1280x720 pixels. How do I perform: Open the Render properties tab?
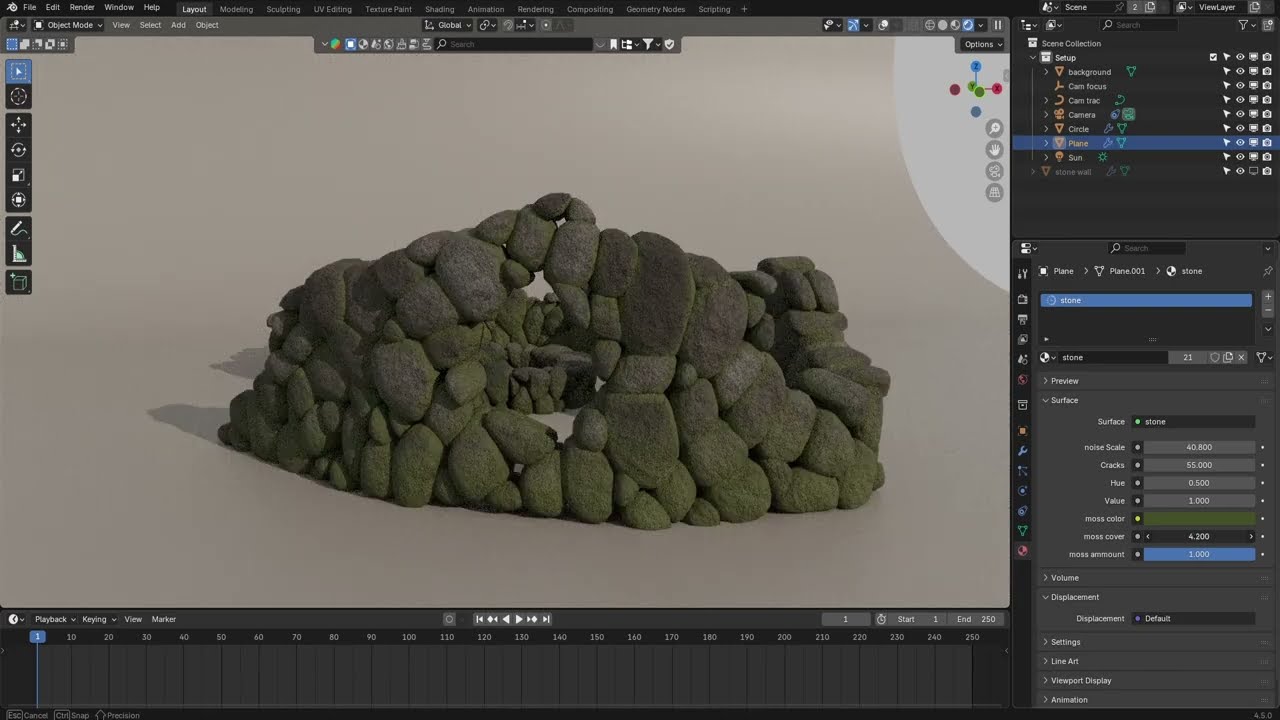pyautogui.click(x=1022, y=299)
